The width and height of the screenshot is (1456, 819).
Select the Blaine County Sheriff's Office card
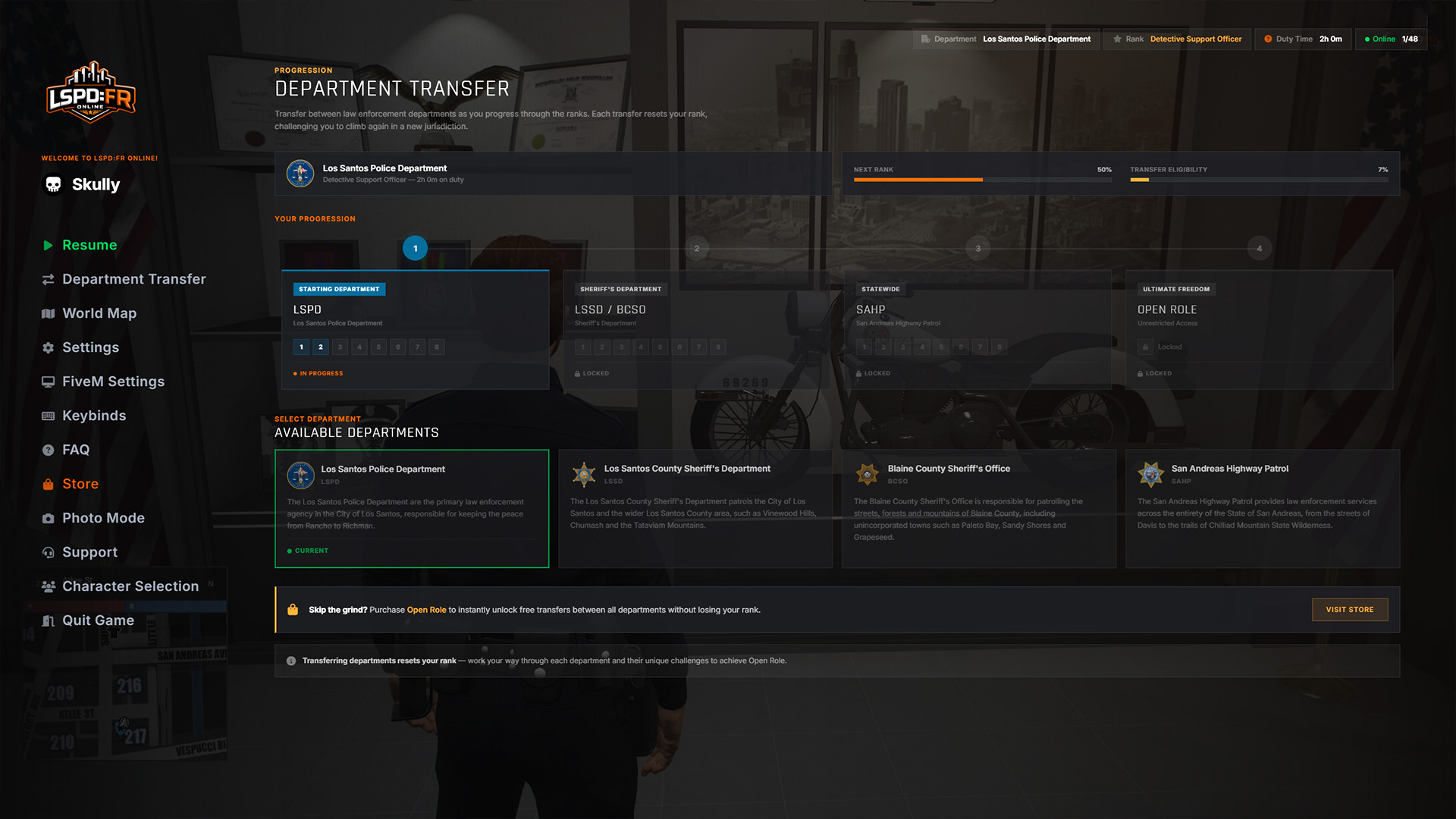coord(979,509)
